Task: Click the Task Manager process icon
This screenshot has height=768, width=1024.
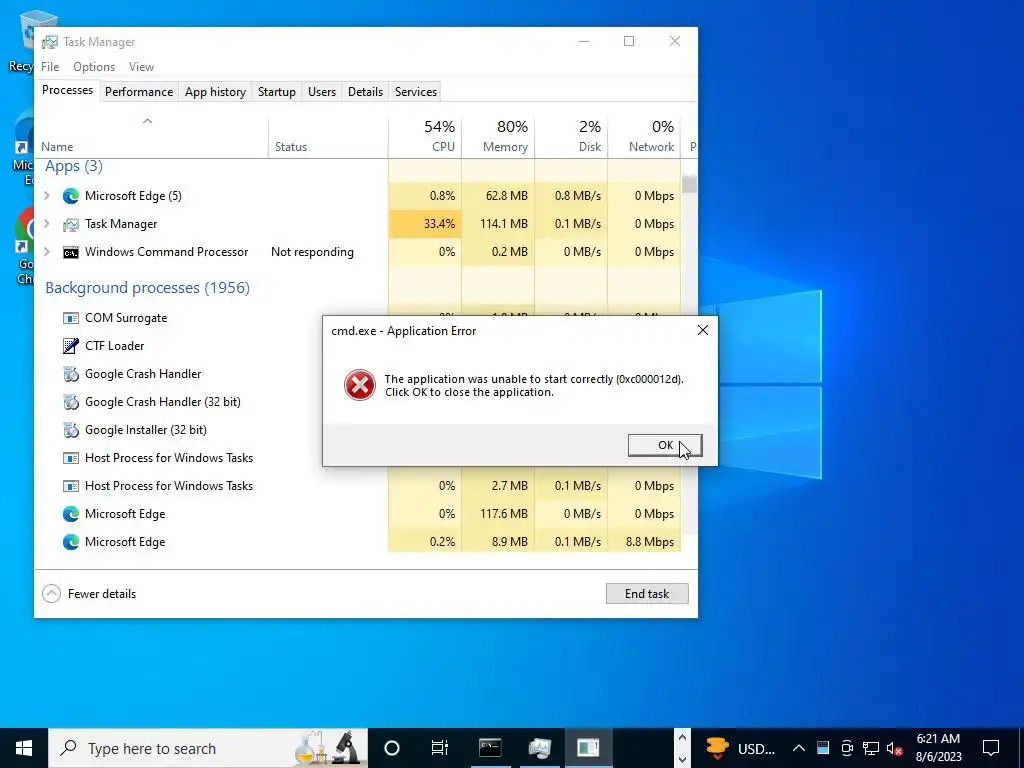Action: click(x=71, y=224)
